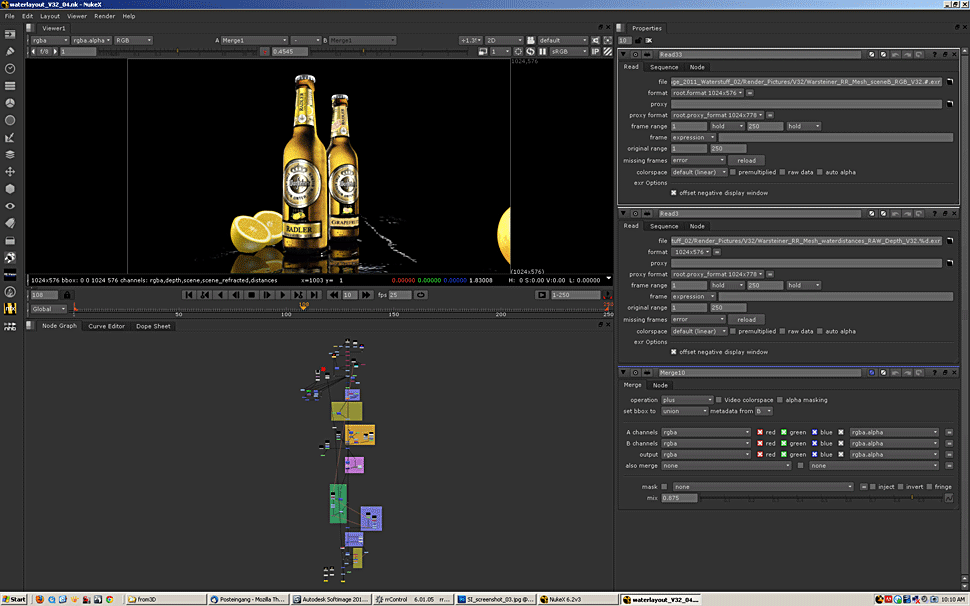Open the Merge nodes layers icon
Viewport: 970px width, 606px height.
tap(10, 154)
